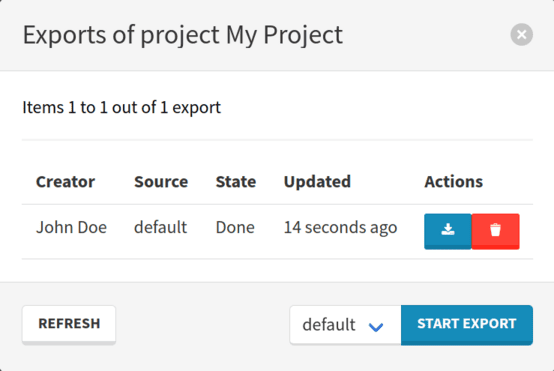Click the Actions column header
The height and width of the screenshot is (371, 554).
[x=453, y=182]
